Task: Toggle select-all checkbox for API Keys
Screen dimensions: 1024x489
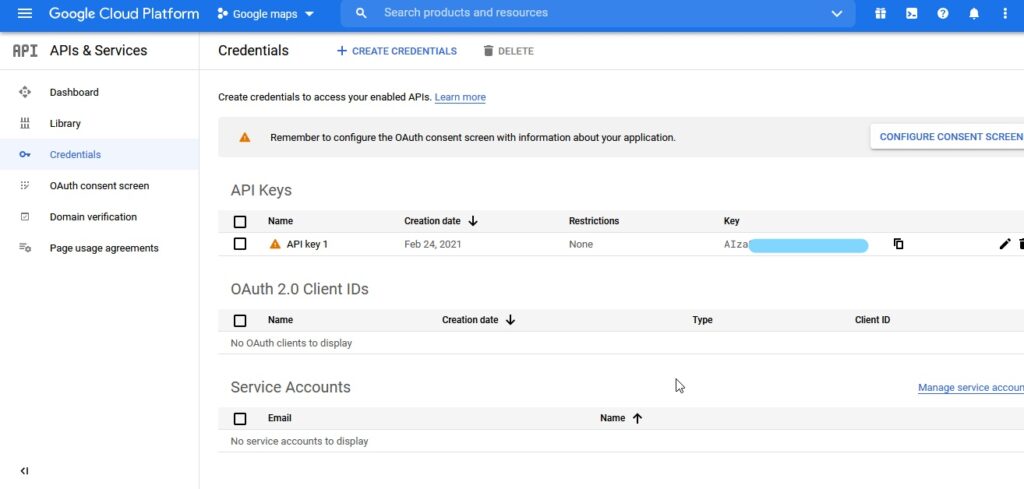Action: tap(240, 221)
